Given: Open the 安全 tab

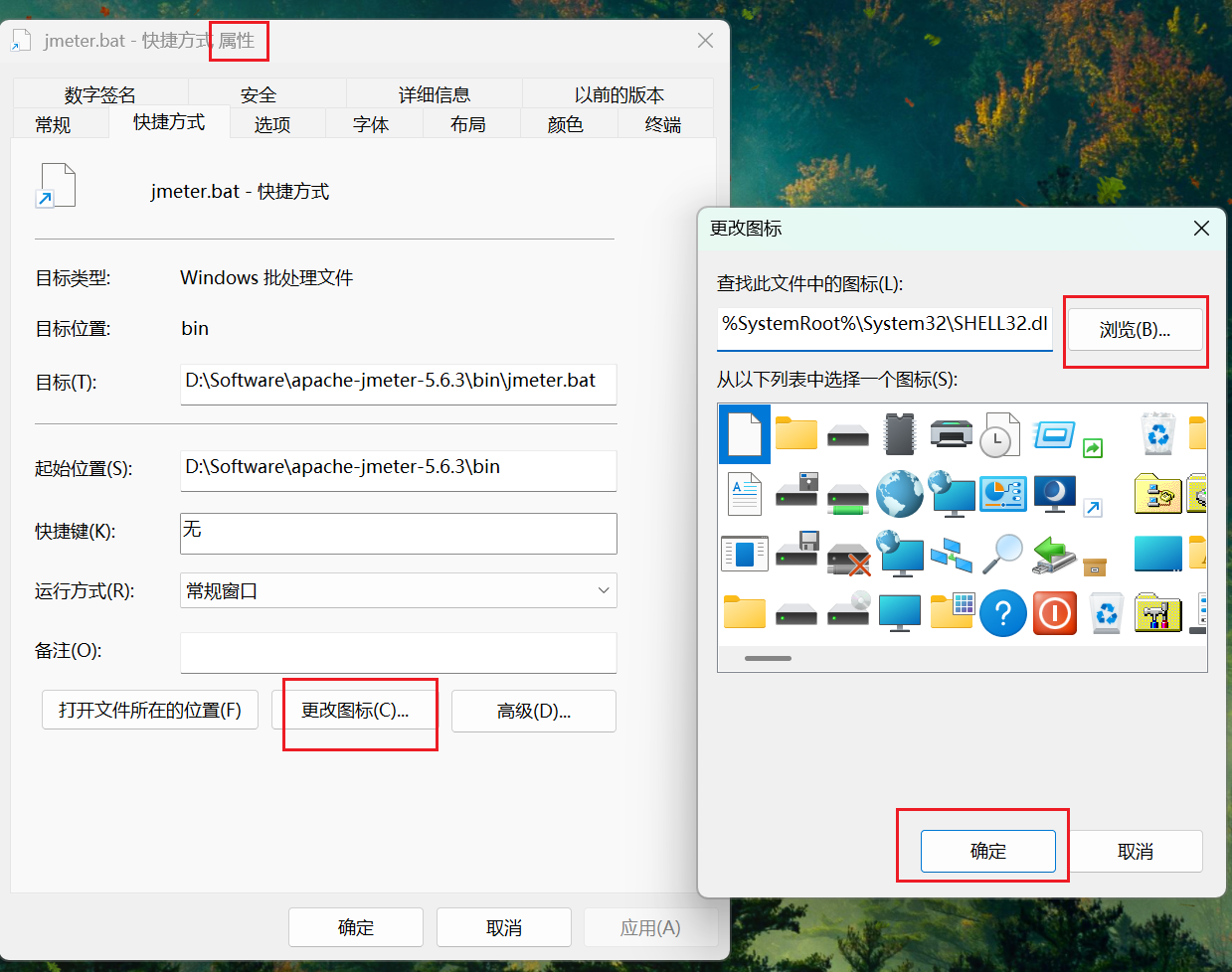Looking at the screenshot, I should (259, 94).
